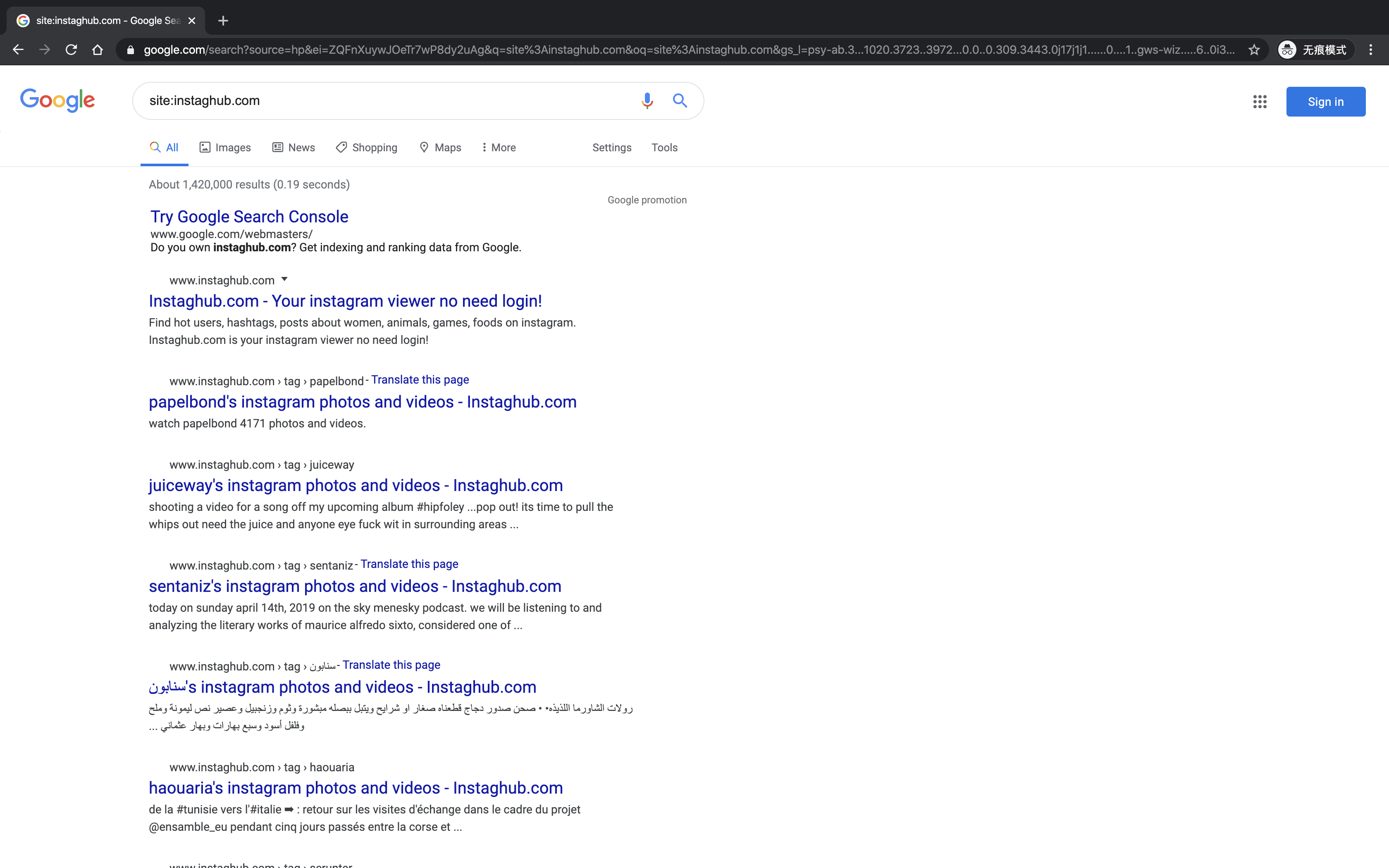Go to the browser home page
The image size is (1389, 868).
click(98, 50)
